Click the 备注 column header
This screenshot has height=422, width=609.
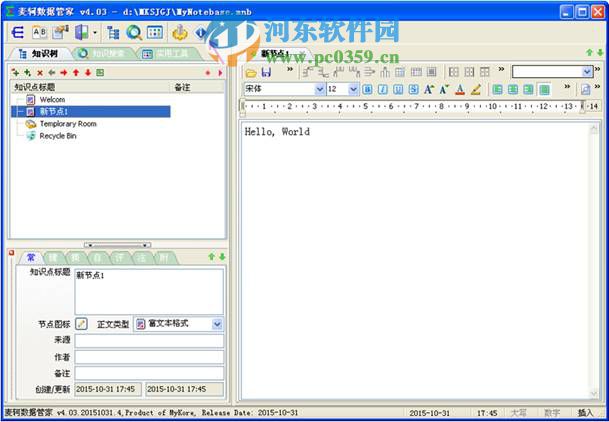[197, 87]
